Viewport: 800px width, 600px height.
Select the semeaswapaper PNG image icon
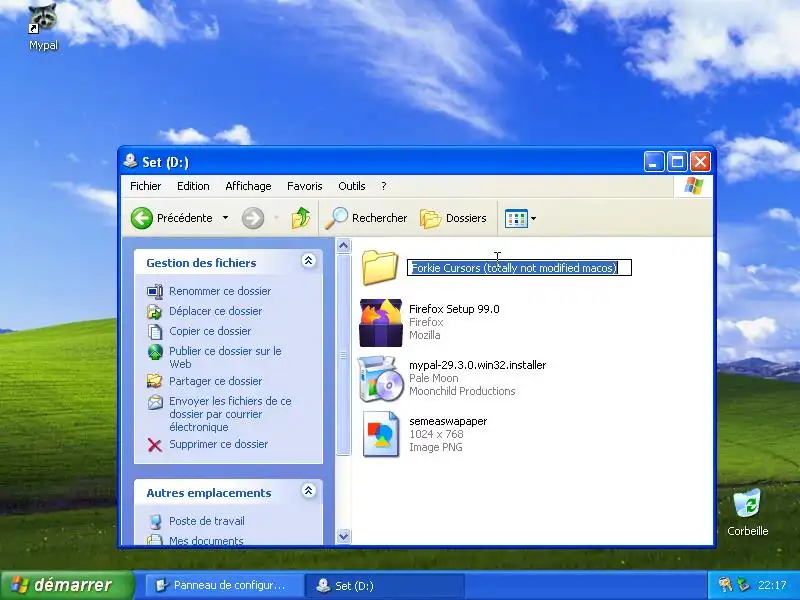(380, 434)
